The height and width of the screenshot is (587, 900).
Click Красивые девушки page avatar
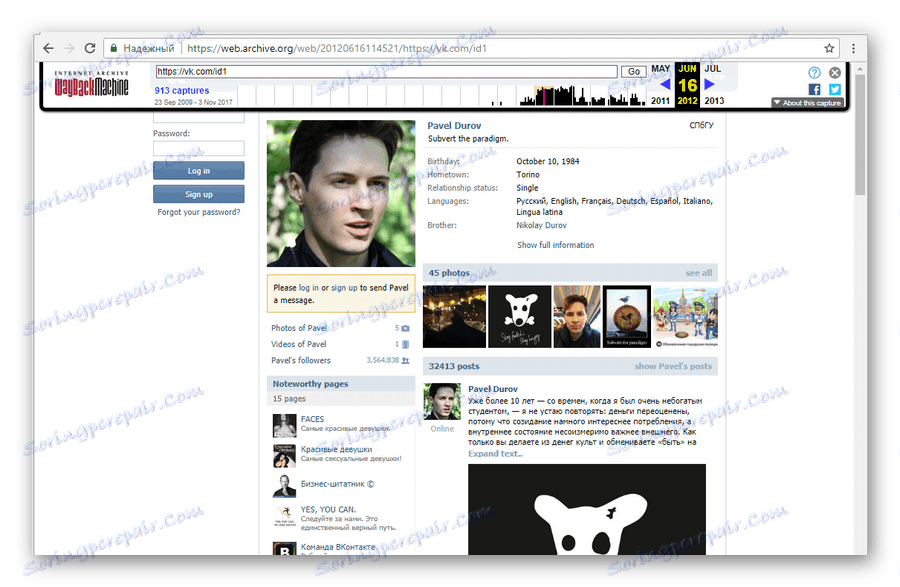coord(285,456)
